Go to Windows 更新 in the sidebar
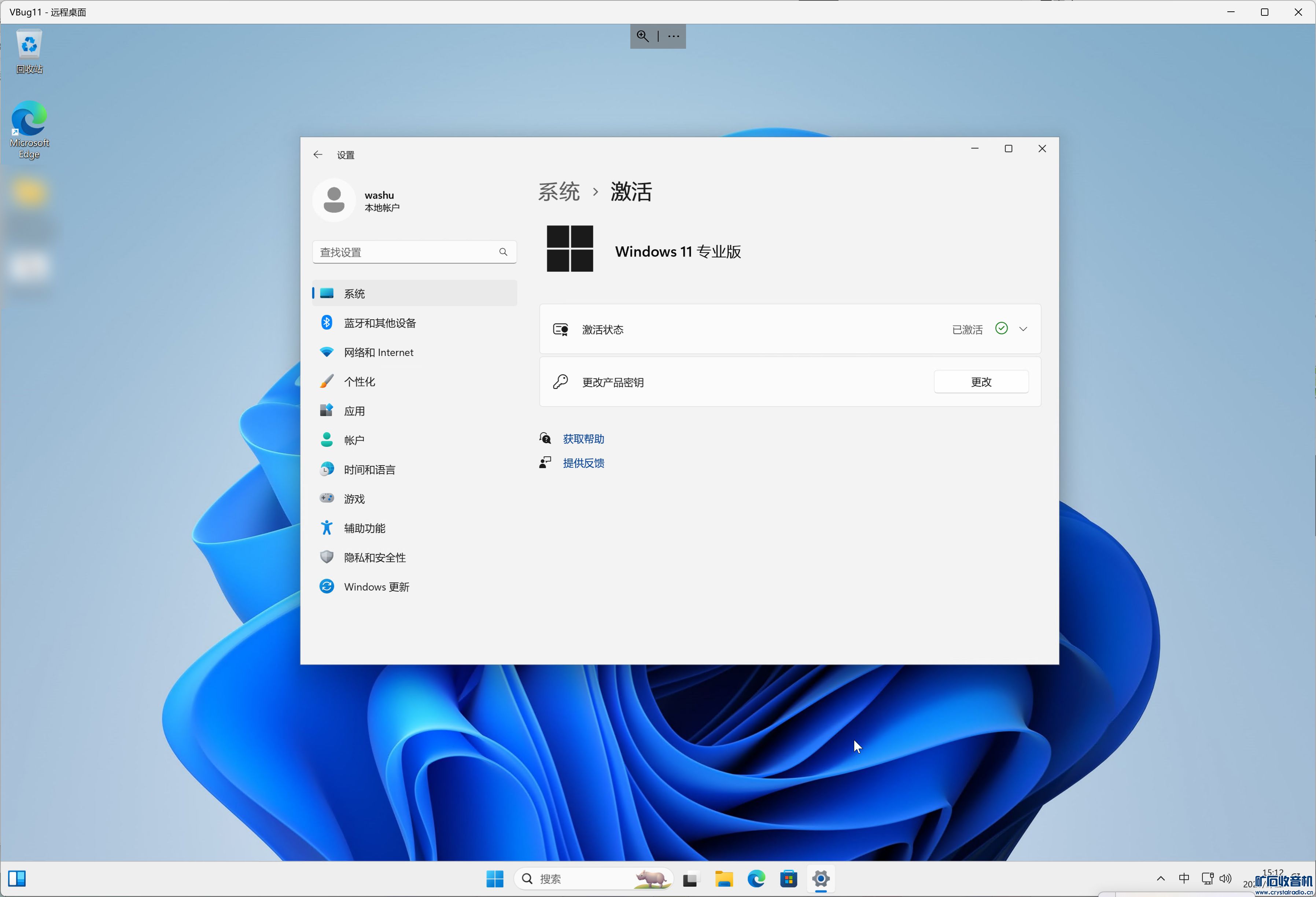The image size is (1316, 897). coord(376,587)
